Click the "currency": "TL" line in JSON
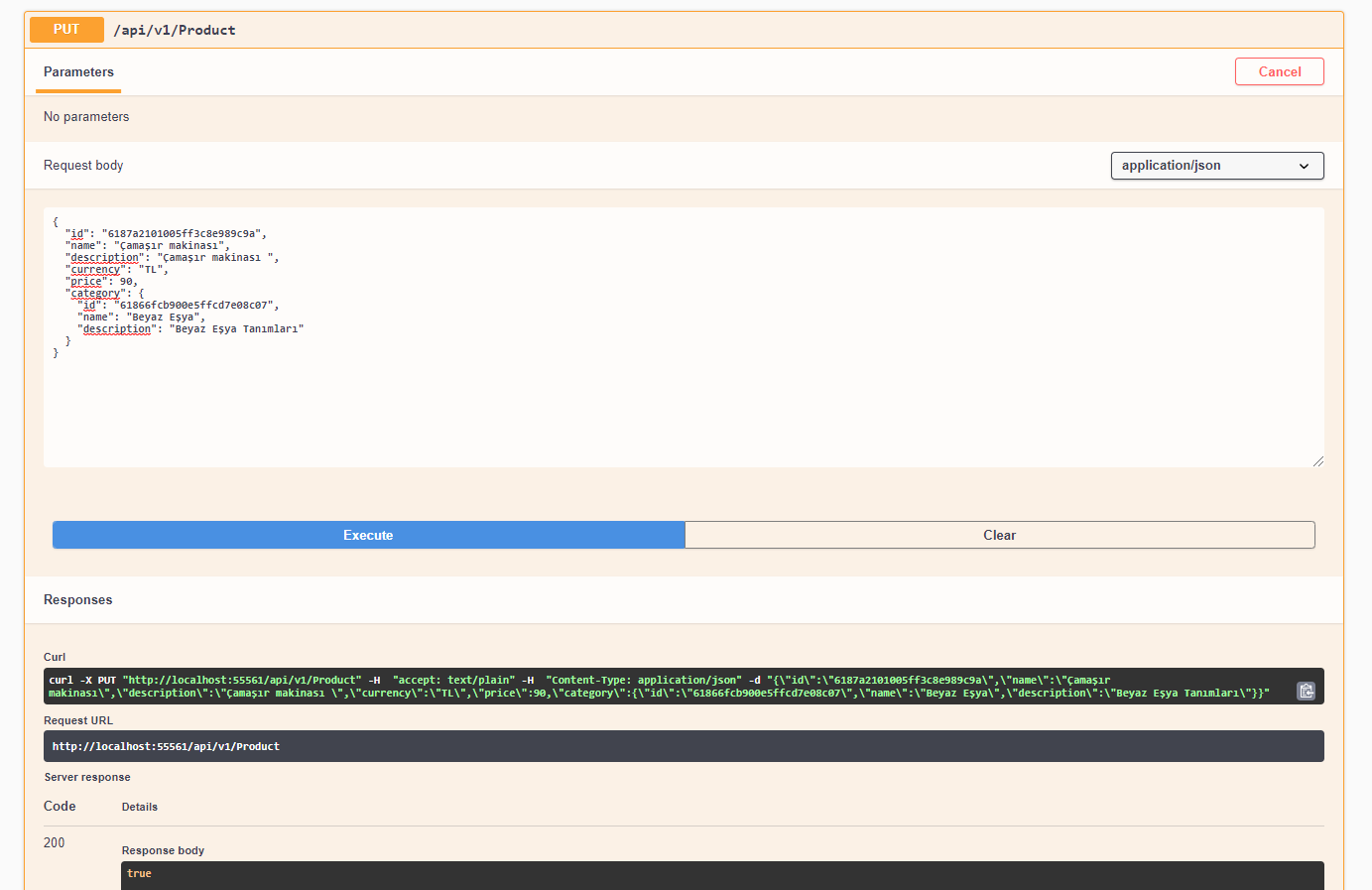This screenshot has width=1372, height=890. click(x=117, y=270)
